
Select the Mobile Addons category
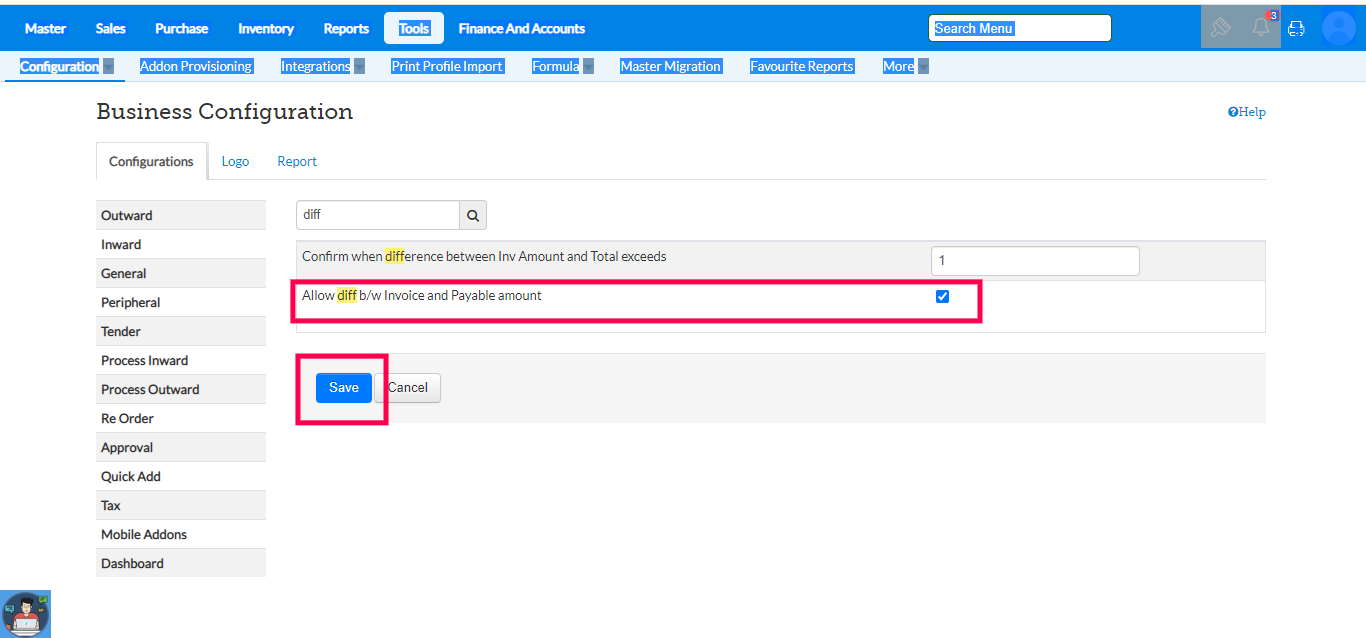(x=181, y=534)
